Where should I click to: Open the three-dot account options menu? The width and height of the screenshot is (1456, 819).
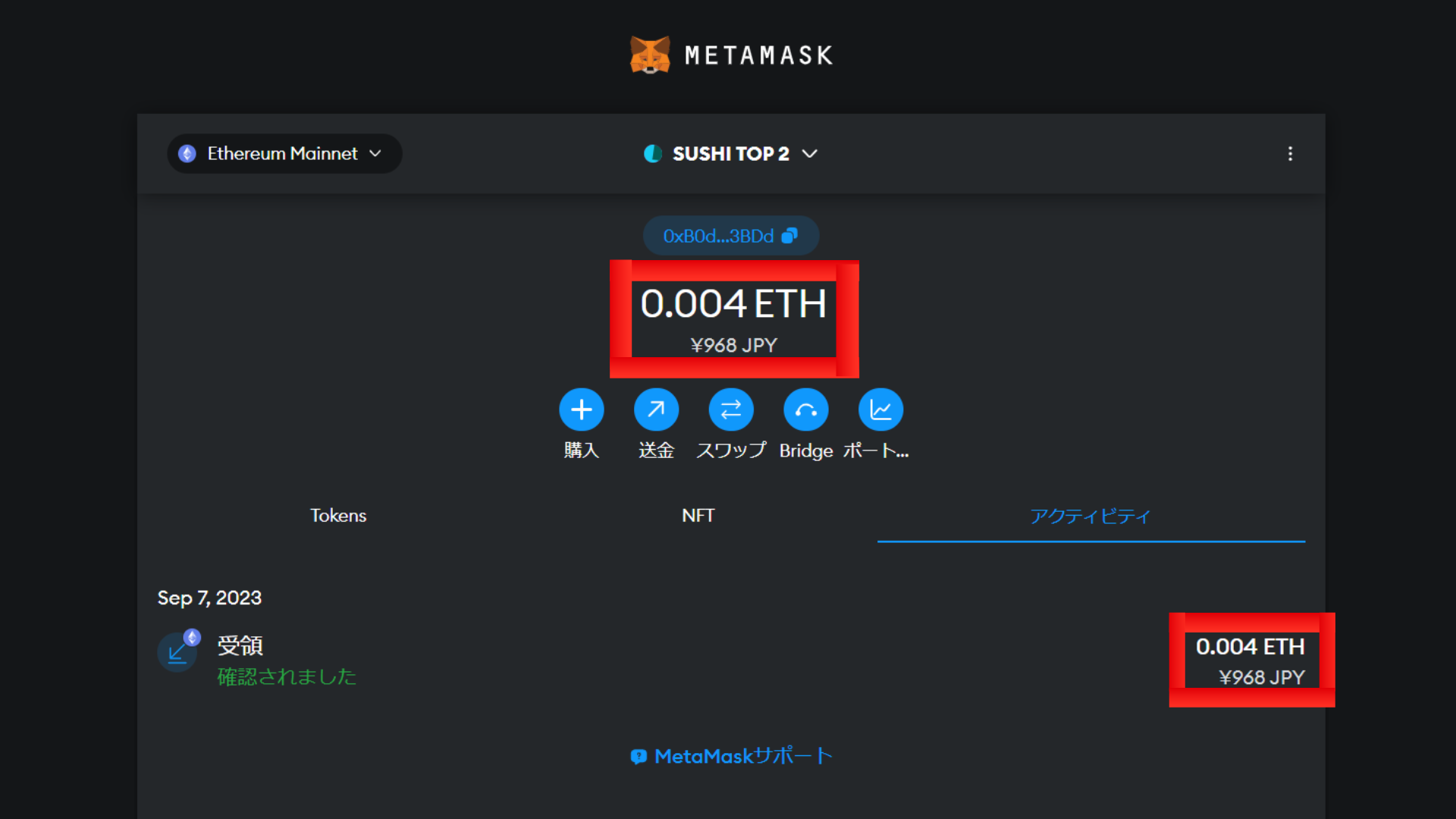pos(1290,154)
